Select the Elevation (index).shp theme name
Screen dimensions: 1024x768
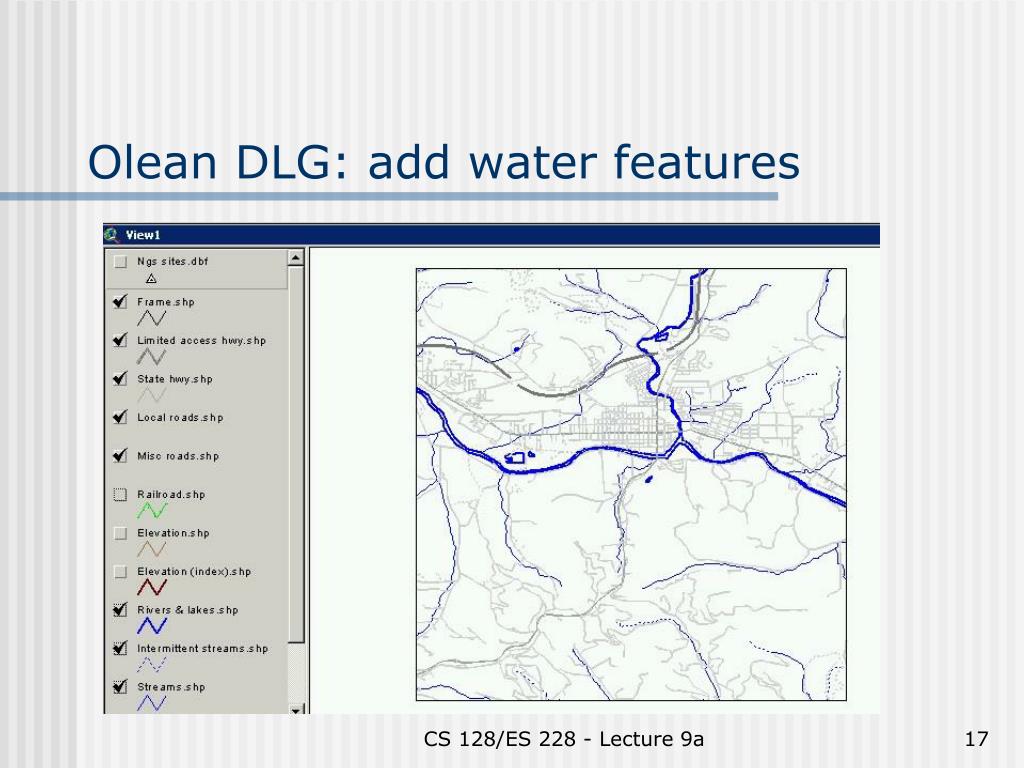pyautogui.click(x=194, y=571)
